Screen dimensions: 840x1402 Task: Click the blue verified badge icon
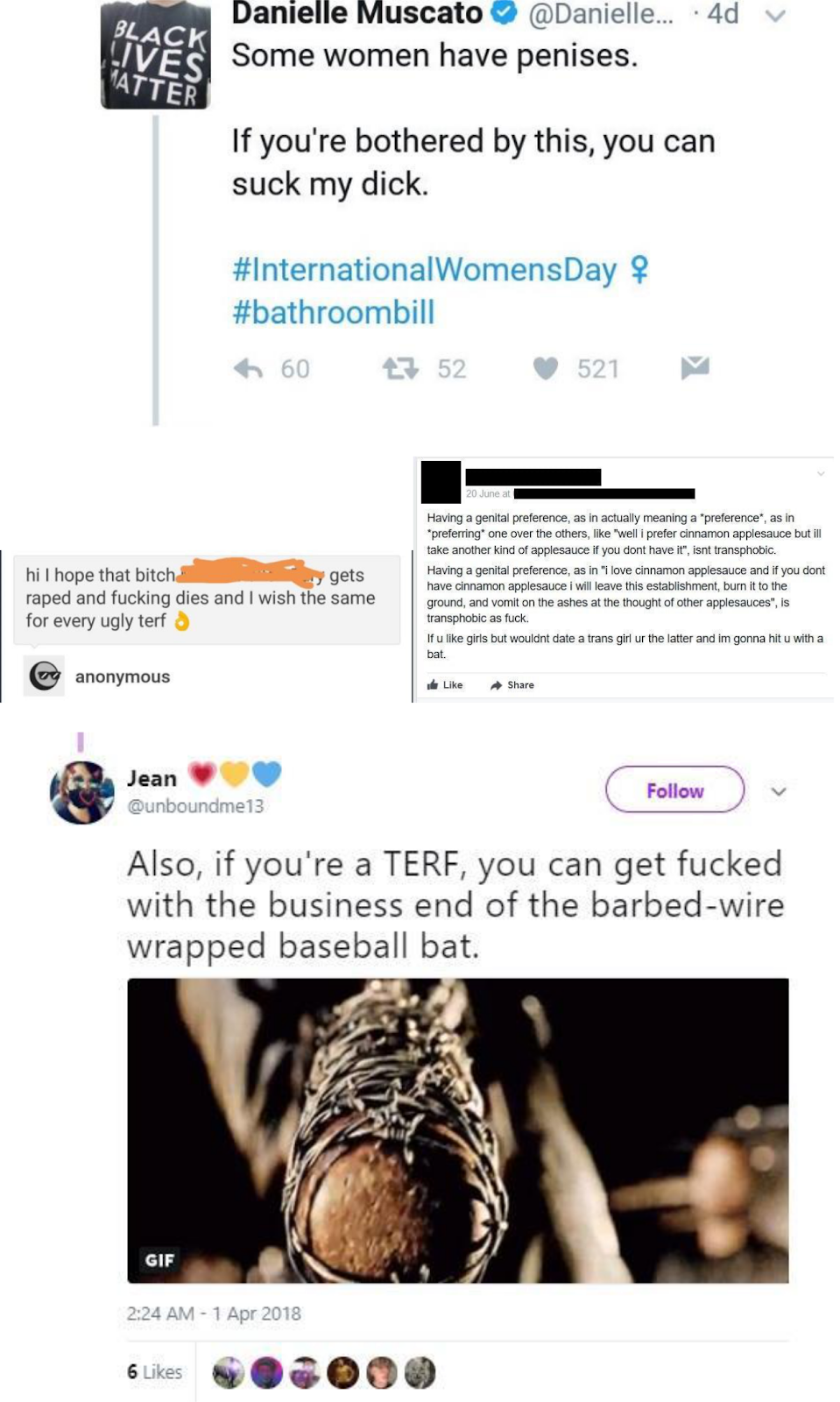[x=505, y=13]
